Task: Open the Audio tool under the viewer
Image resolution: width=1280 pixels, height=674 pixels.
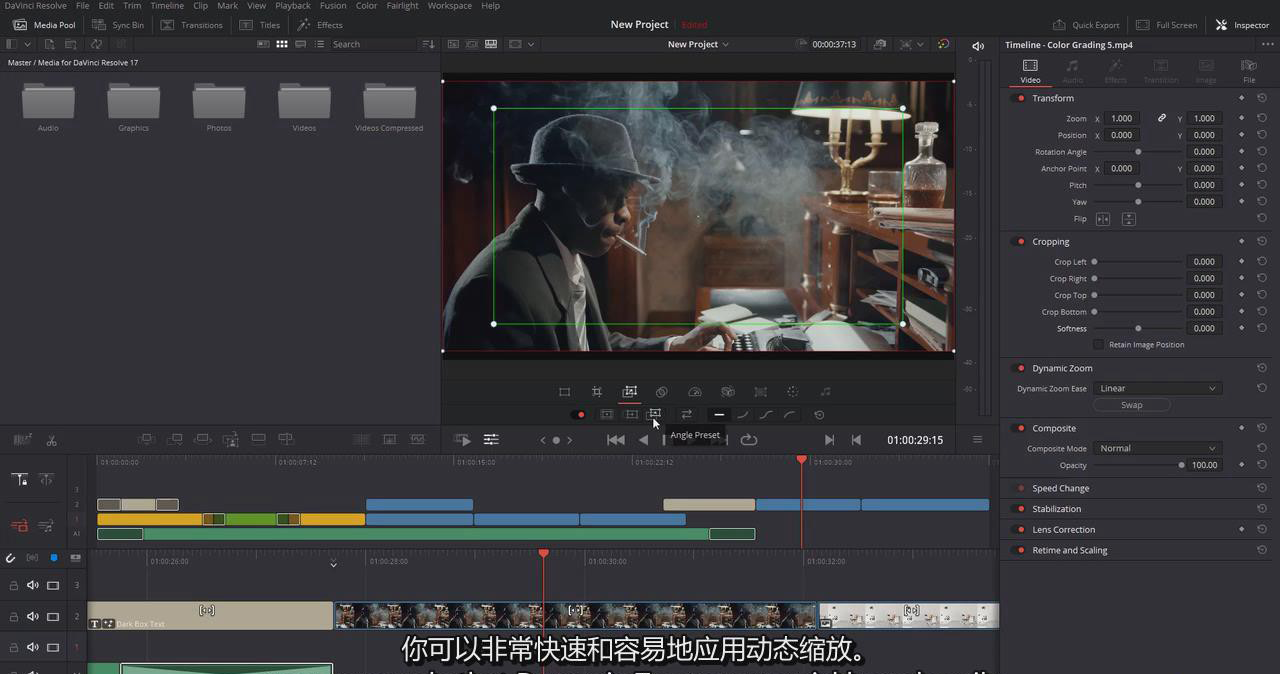Action: click(x=825, y=392)
